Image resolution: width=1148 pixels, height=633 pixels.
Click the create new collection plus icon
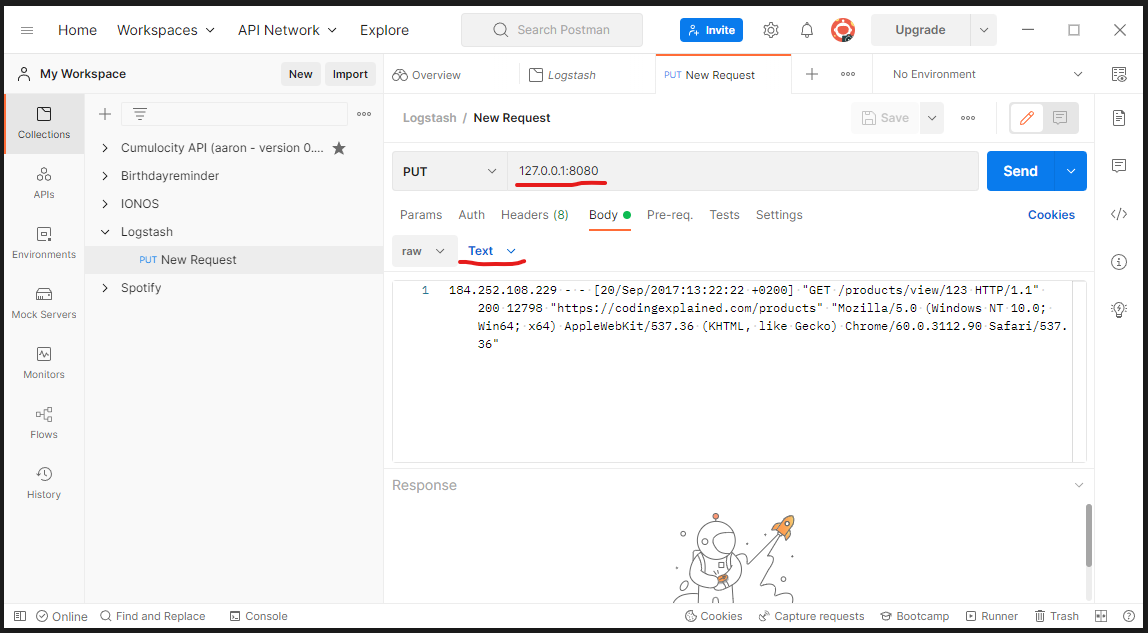pos(105,114)
